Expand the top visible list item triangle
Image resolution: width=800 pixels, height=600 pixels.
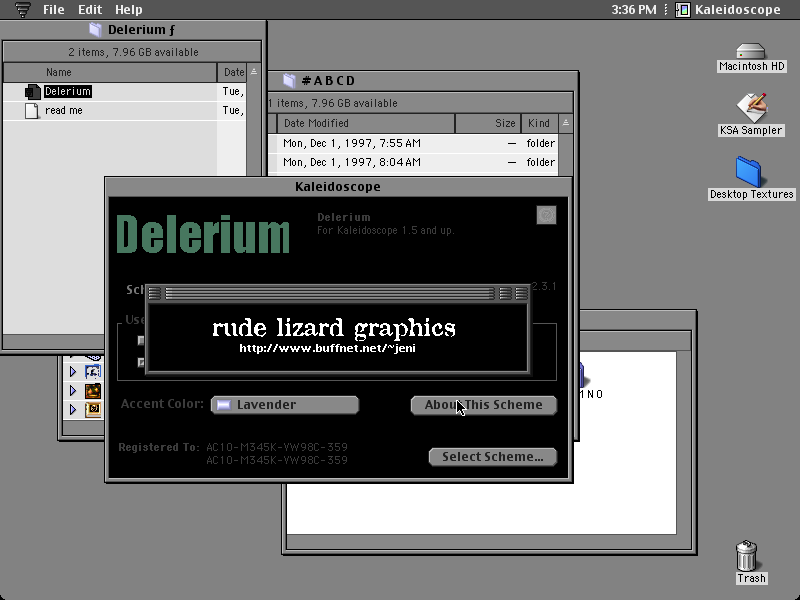coord(72,371)
